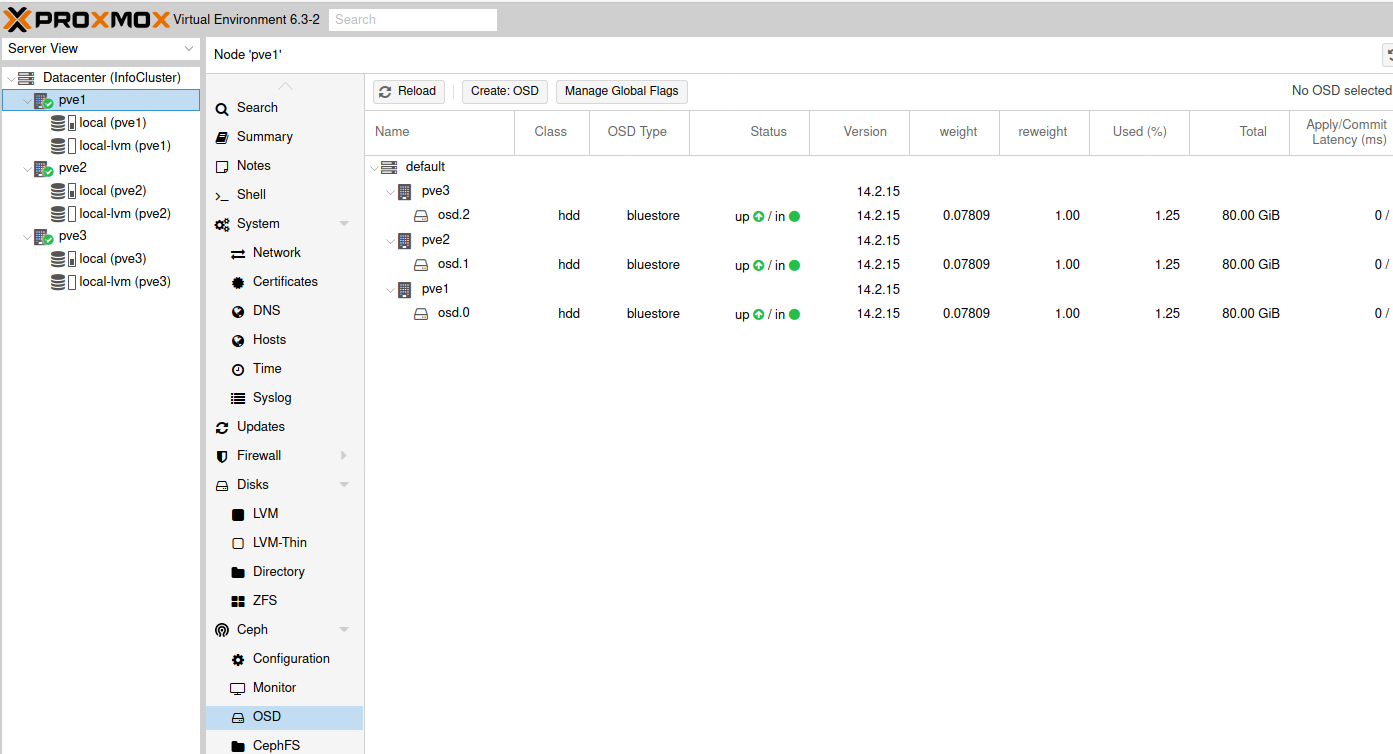Image resolution: width=1393 pixels, height=754 pixels.
Task: Collapse the default OSD tree root
Action: (374, 167)
